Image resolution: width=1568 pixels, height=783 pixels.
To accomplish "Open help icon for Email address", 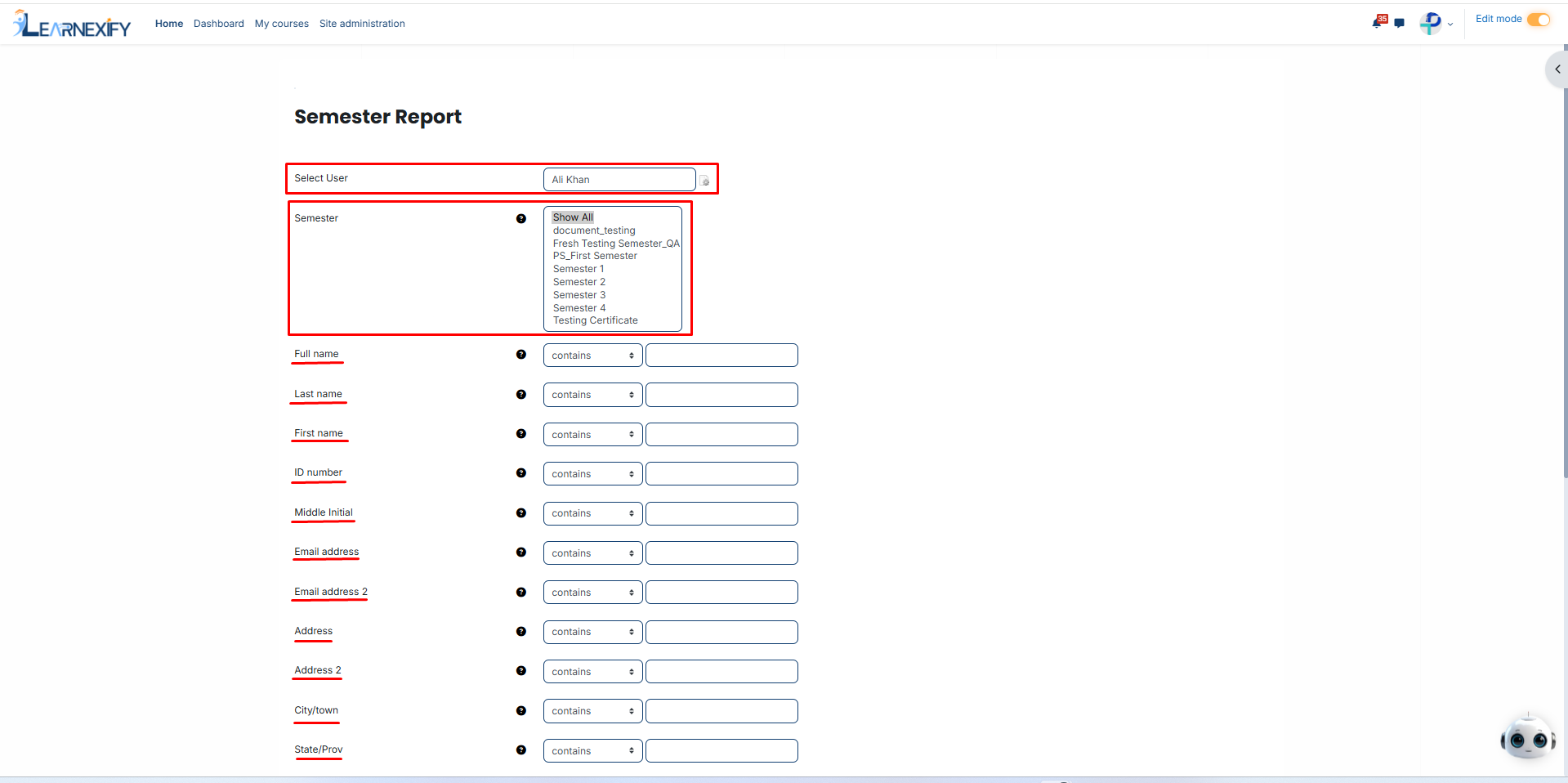I will click(x=521, y=553).
